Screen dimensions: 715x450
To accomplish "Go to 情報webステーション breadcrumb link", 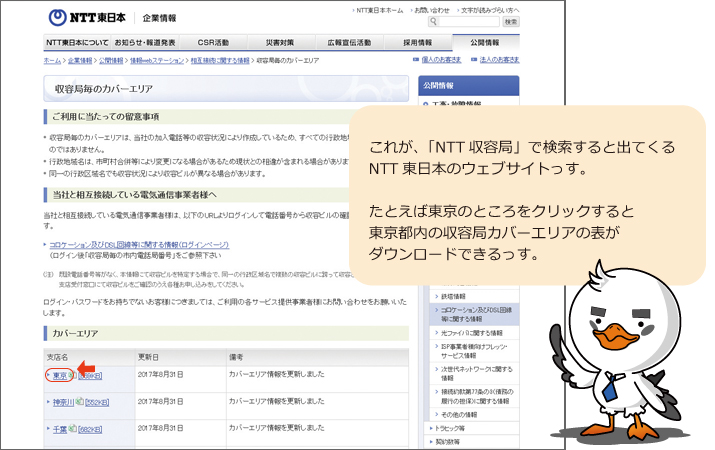I will pos(157,60).
